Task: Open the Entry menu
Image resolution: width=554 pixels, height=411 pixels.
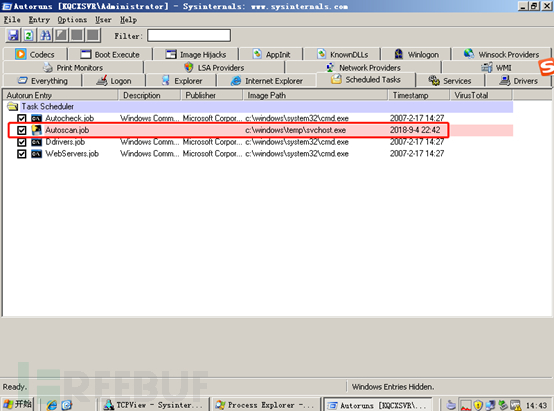Action: (39, 20)
